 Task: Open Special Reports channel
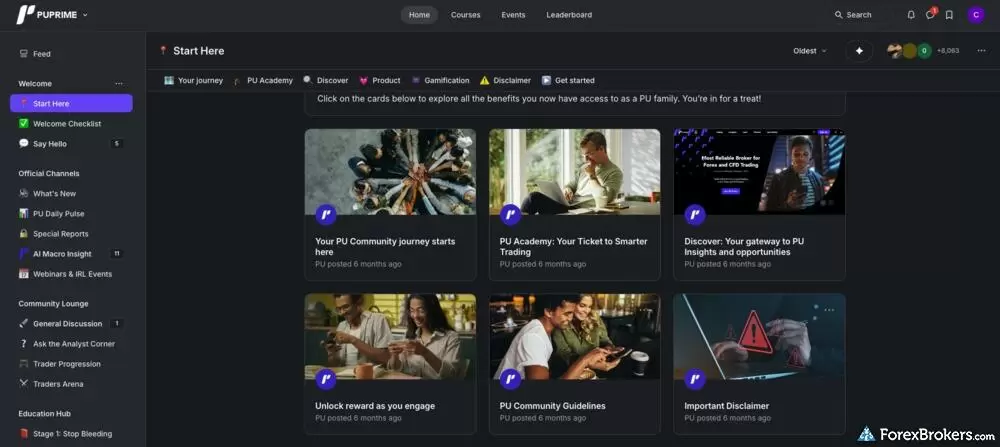pyautogui.click(x=71, y=234)
